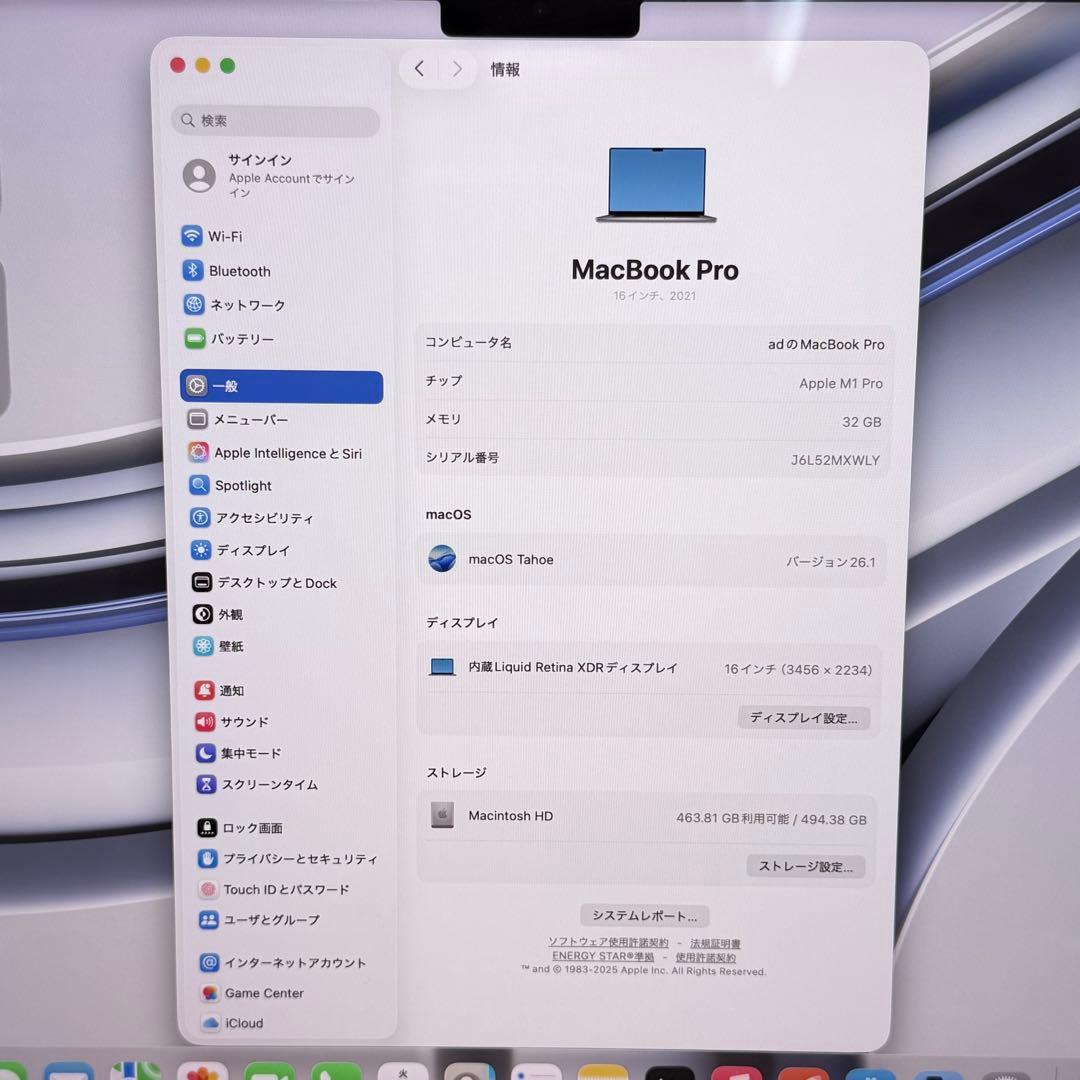Open 壁紙 wallpaper icon

[203, 645]
